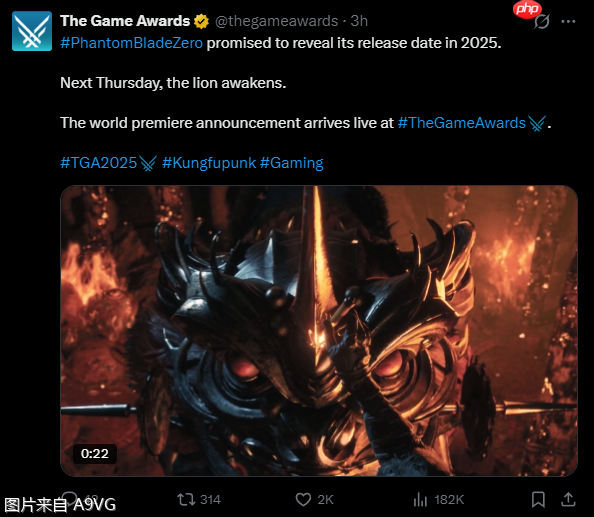This screenshot has width=594, height=517.
Task: Play the armored lion video
Action: click(319, 331)
